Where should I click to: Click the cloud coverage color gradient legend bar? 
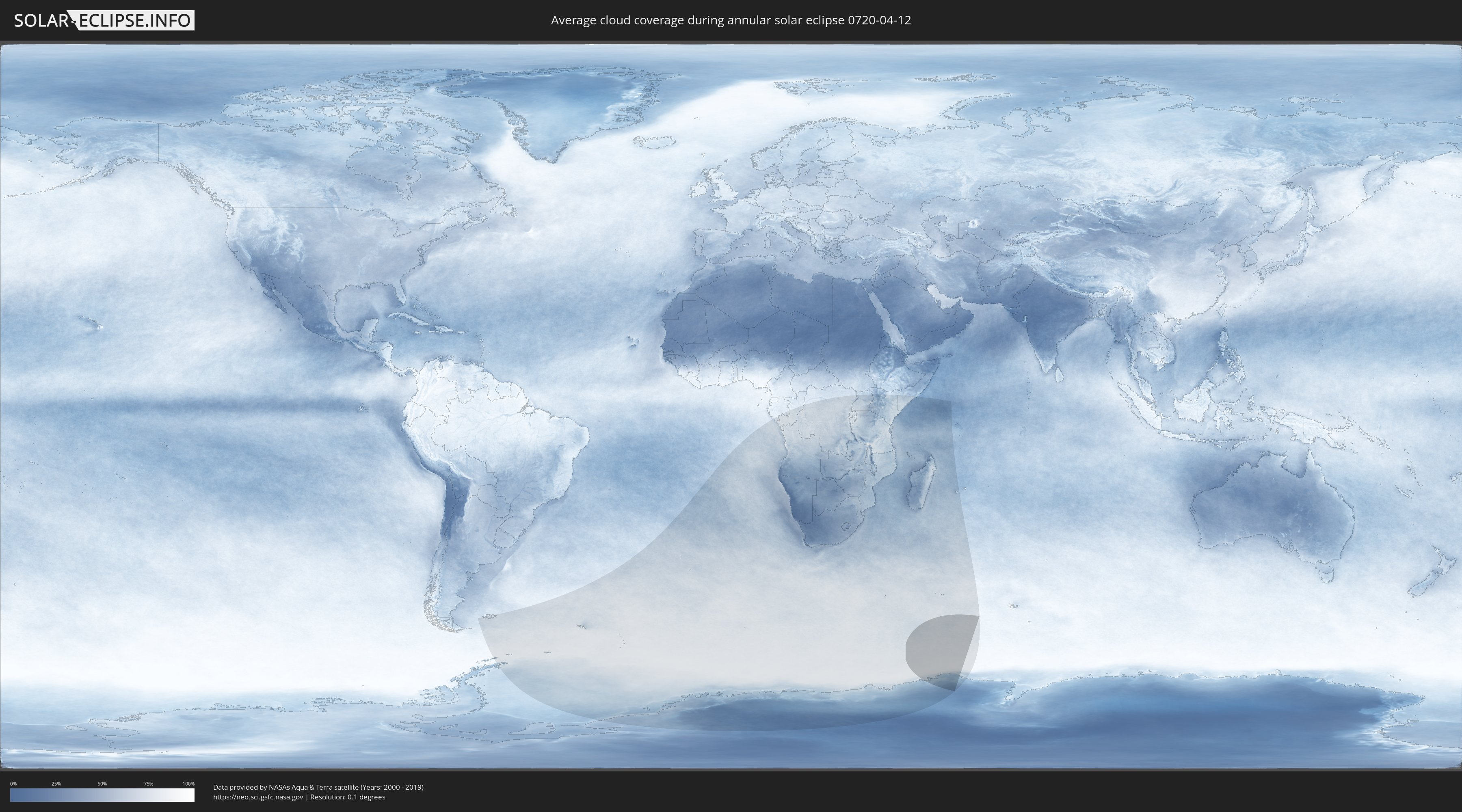point(102,795)
